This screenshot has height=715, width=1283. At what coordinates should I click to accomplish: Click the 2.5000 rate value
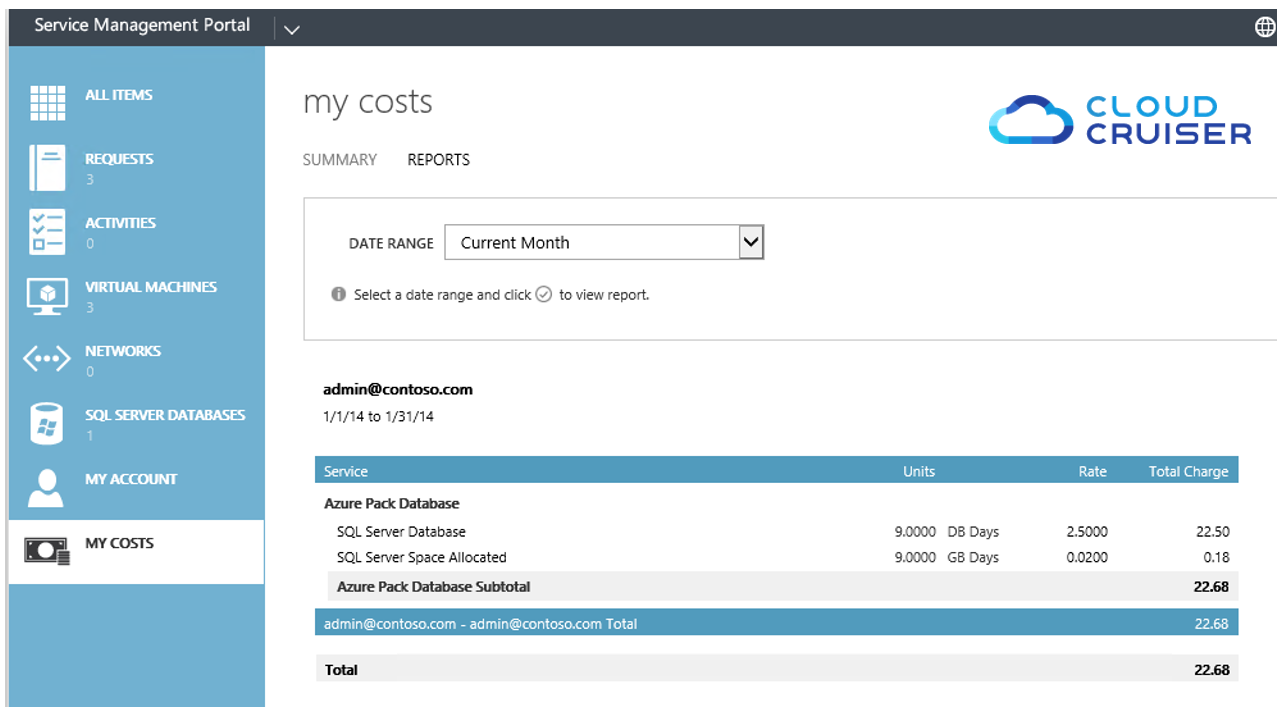click(1087, 532)
